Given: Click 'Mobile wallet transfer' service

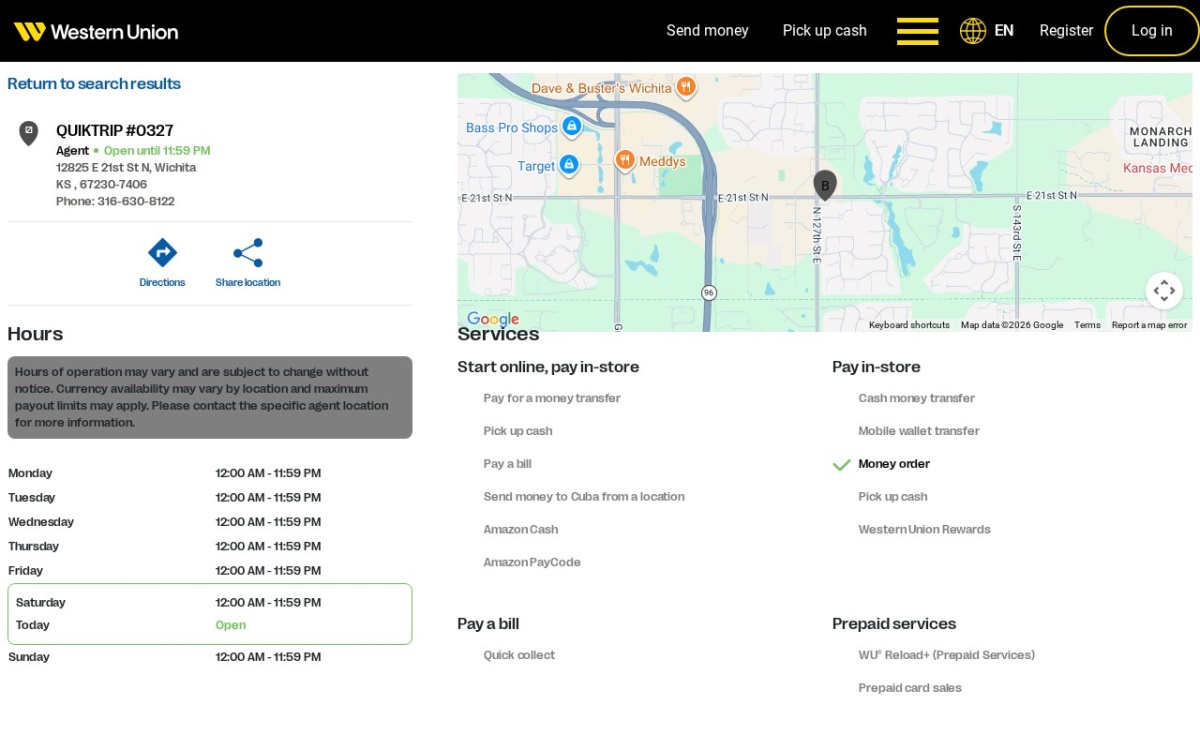Looking at the screenshot, I should (x=919, y=431).
